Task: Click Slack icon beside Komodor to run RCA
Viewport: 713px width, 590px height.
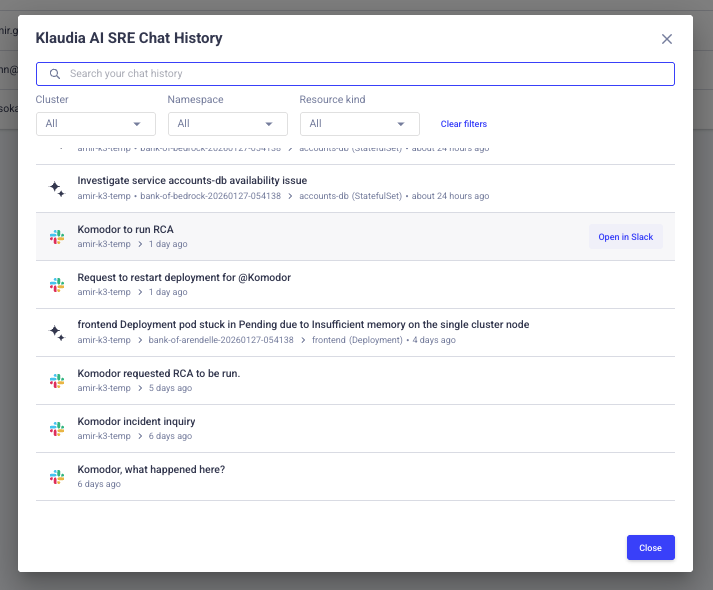Action: pos(57,237)
